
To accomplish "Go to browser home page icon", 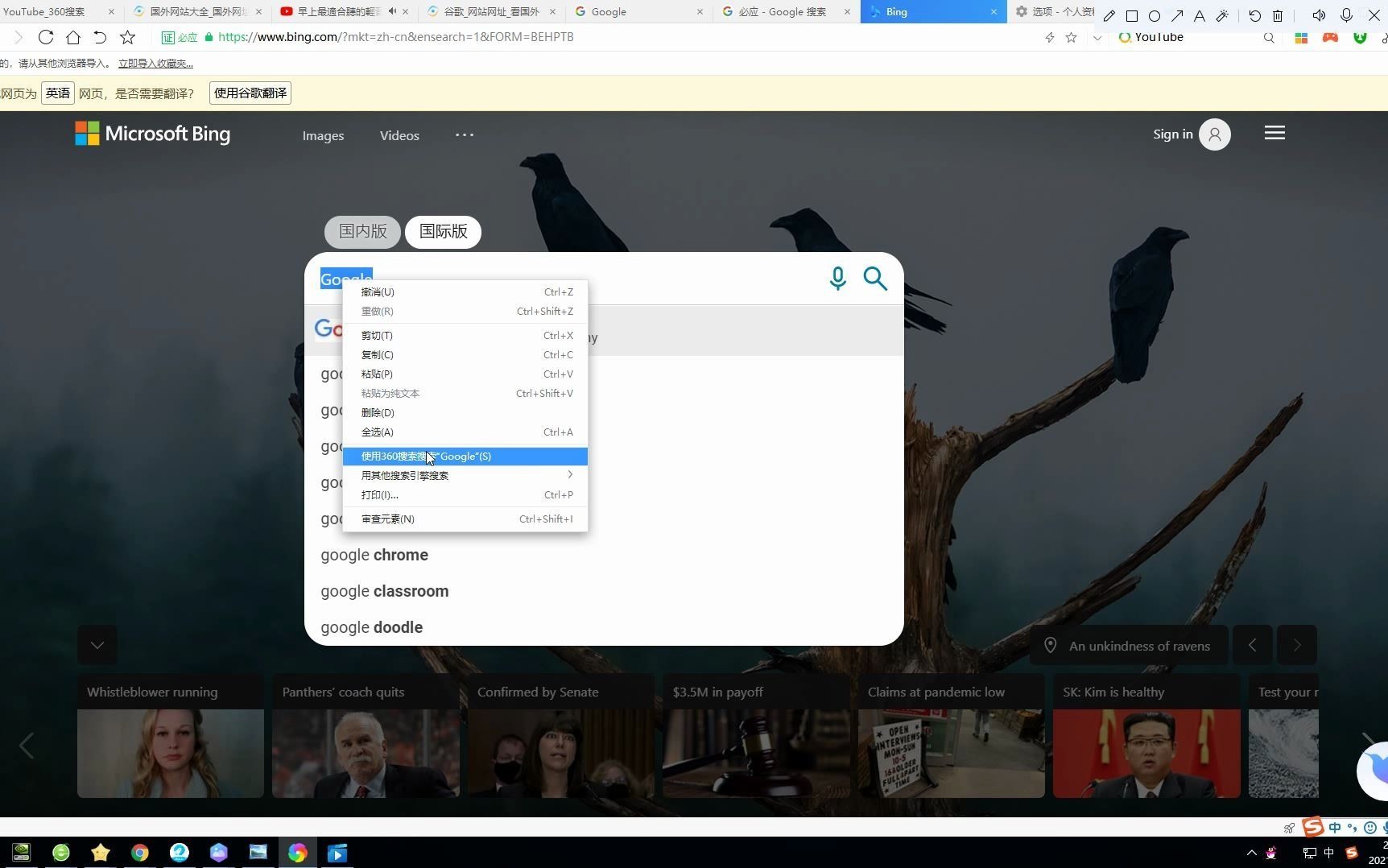I will click(x=73, y=37).
